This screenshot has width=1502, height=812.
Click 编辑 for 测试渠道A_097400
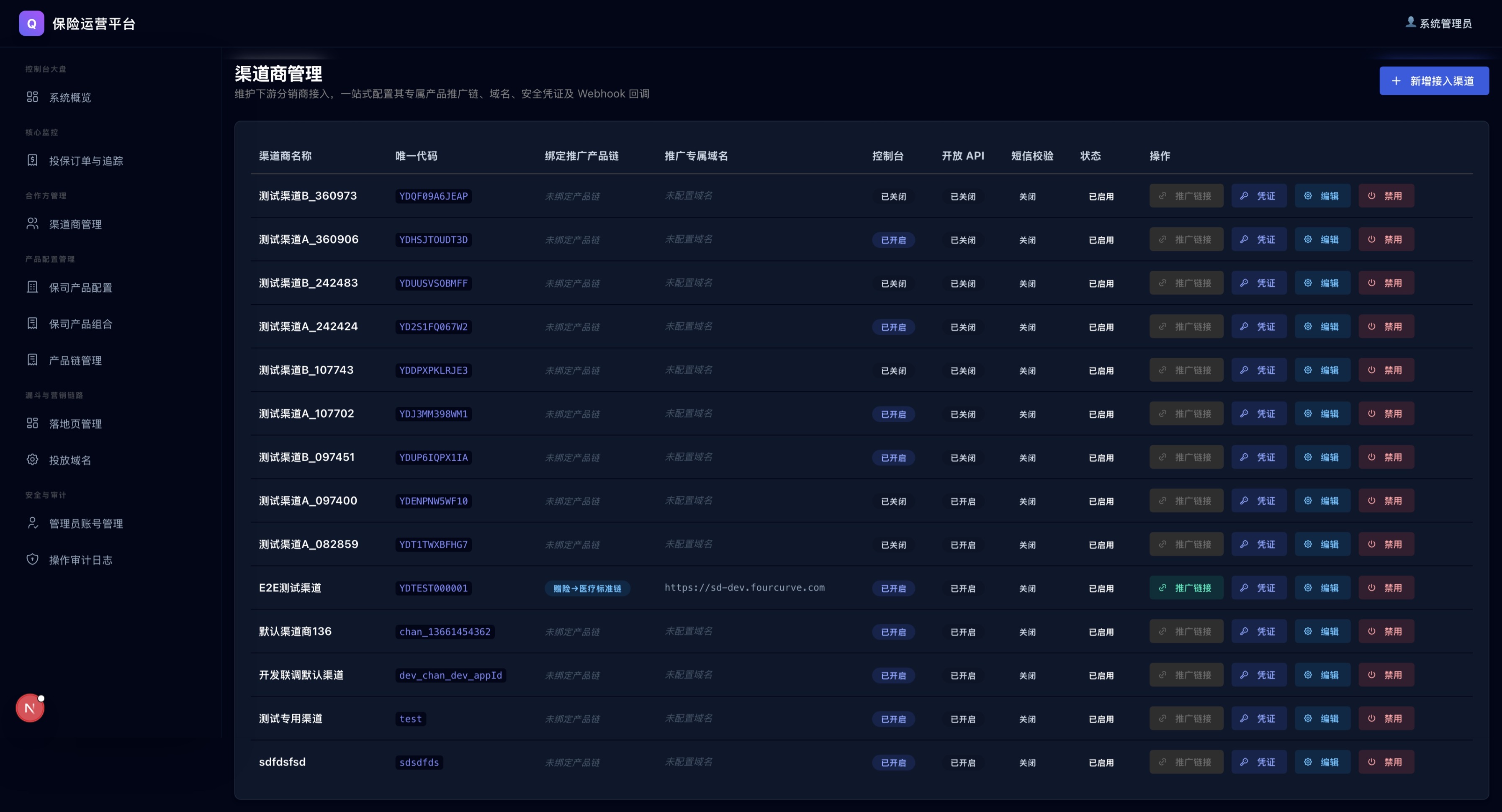tap(1322, 501)
